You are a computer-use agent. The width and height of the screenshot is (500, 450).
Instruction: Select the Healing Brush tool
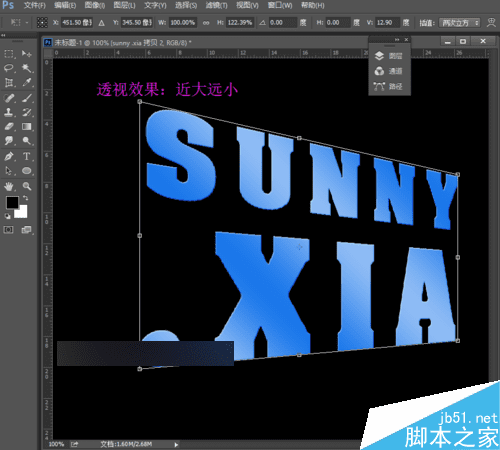click(x=9, y=98)
